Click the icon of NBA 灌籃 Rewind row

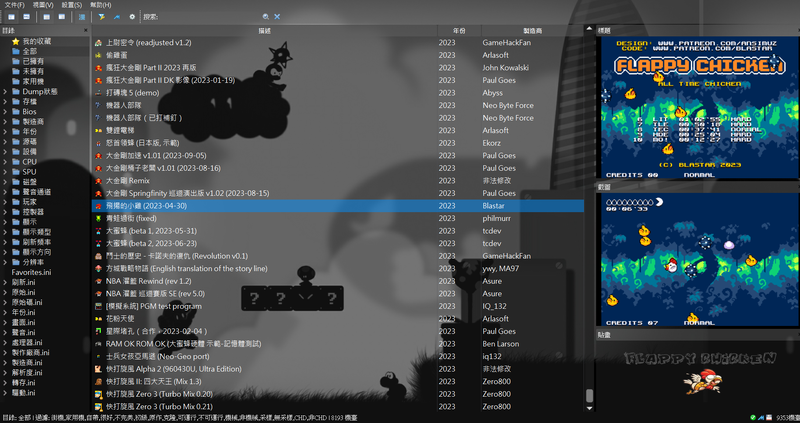(x=98, y=281)
